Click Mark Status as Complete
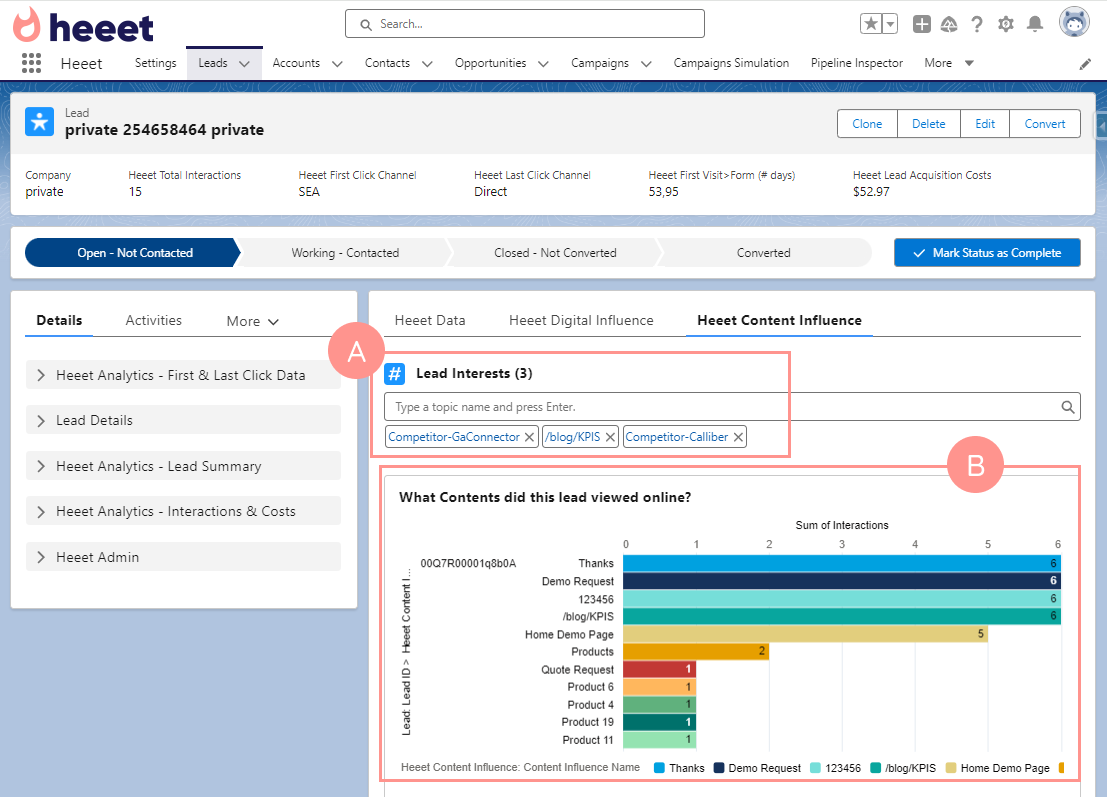The width and height of the screenshot is (1107, 797). [987, 253]
